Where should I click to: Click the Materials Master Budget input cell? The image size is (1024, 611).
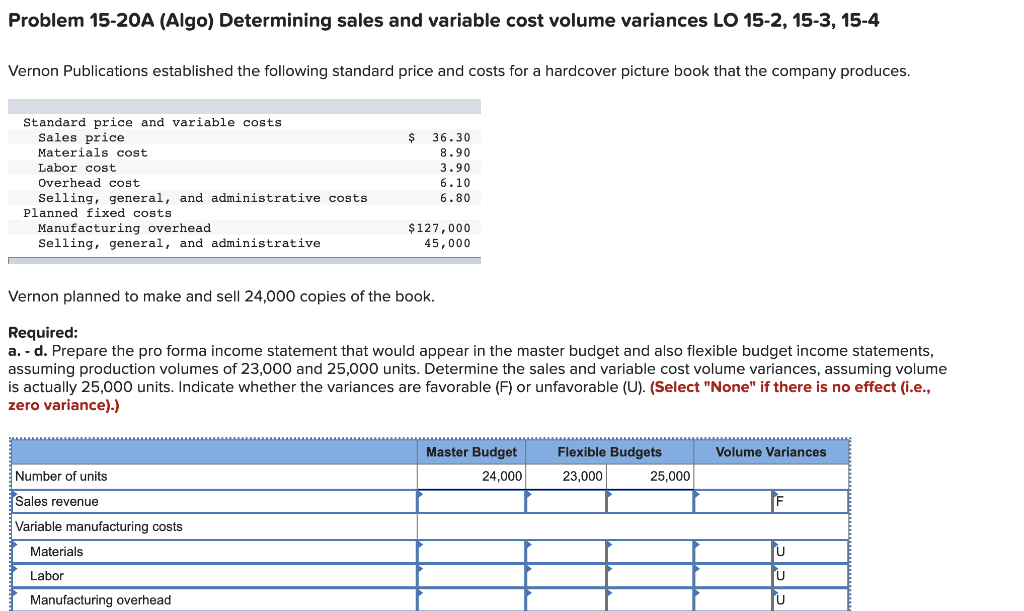(x=470, y=551)
